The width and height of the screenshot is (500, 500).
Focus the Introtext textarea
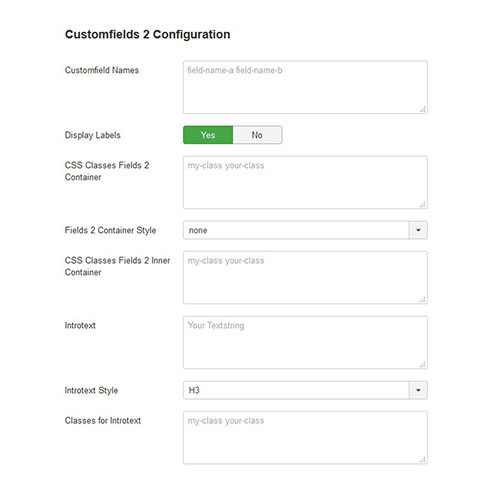click(305, 342)
